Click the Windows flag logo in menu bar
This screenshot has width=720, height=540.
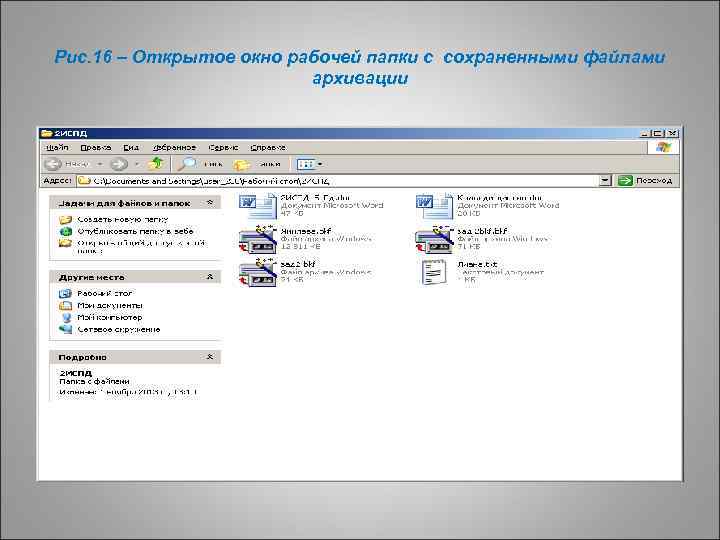click(x=664, y=147)
